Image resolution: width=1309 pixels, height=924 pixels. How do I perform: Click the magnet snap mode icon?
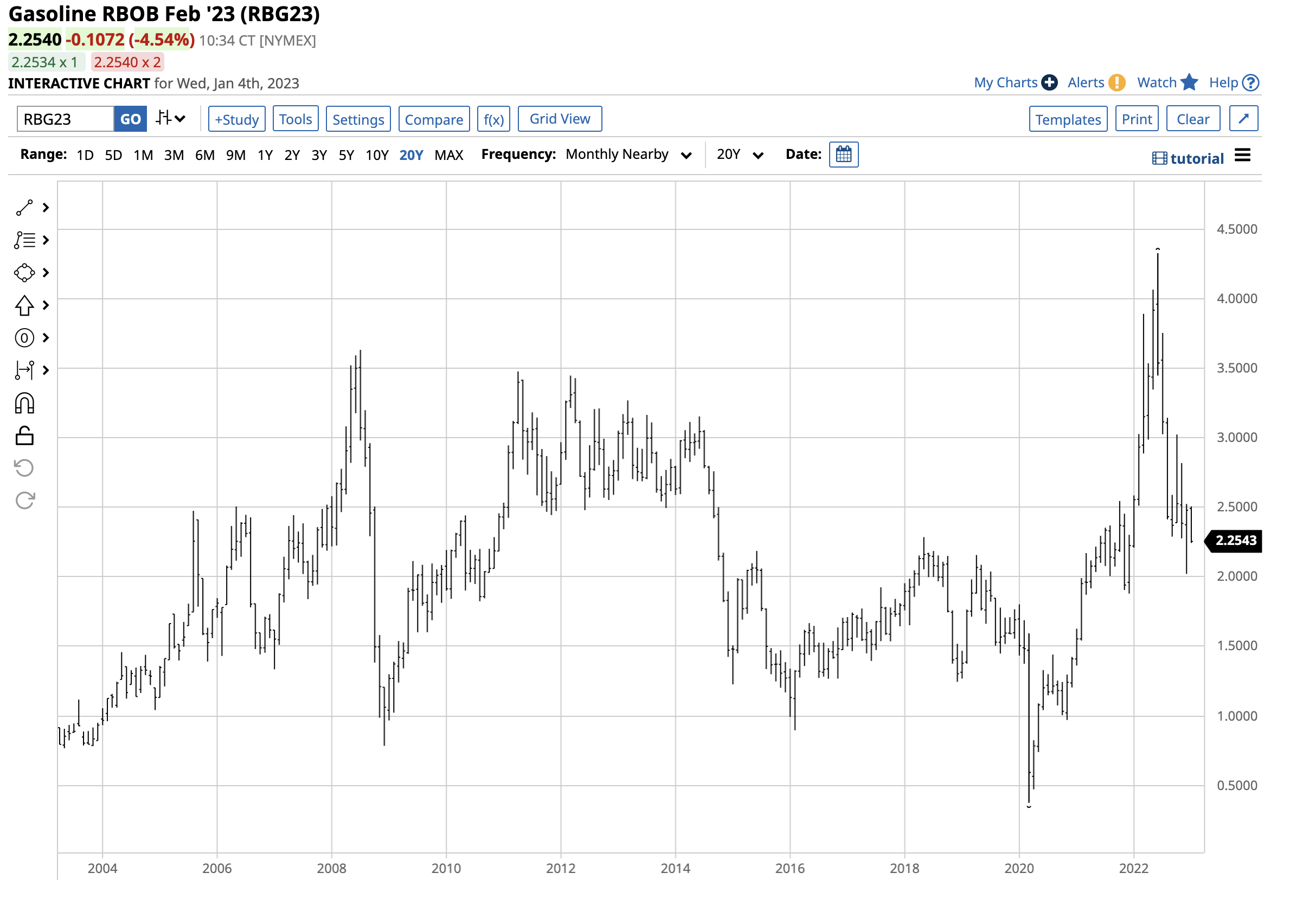click(x=24, y=403)
